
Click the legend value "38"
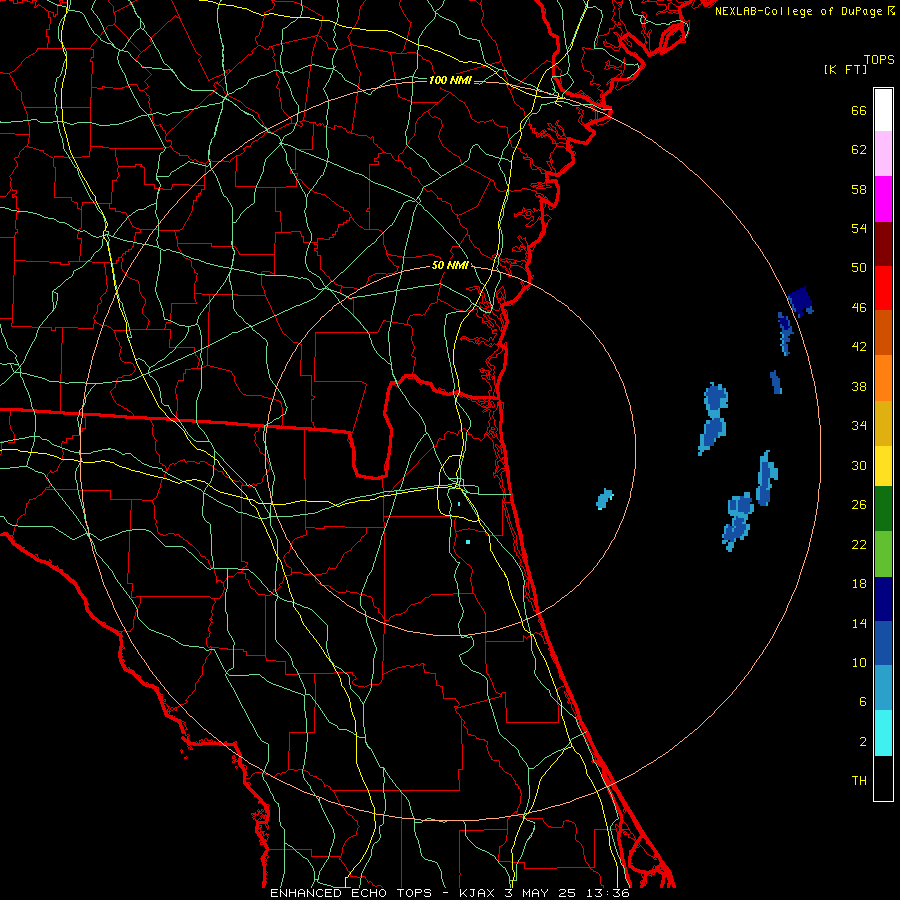coord(859,387)
